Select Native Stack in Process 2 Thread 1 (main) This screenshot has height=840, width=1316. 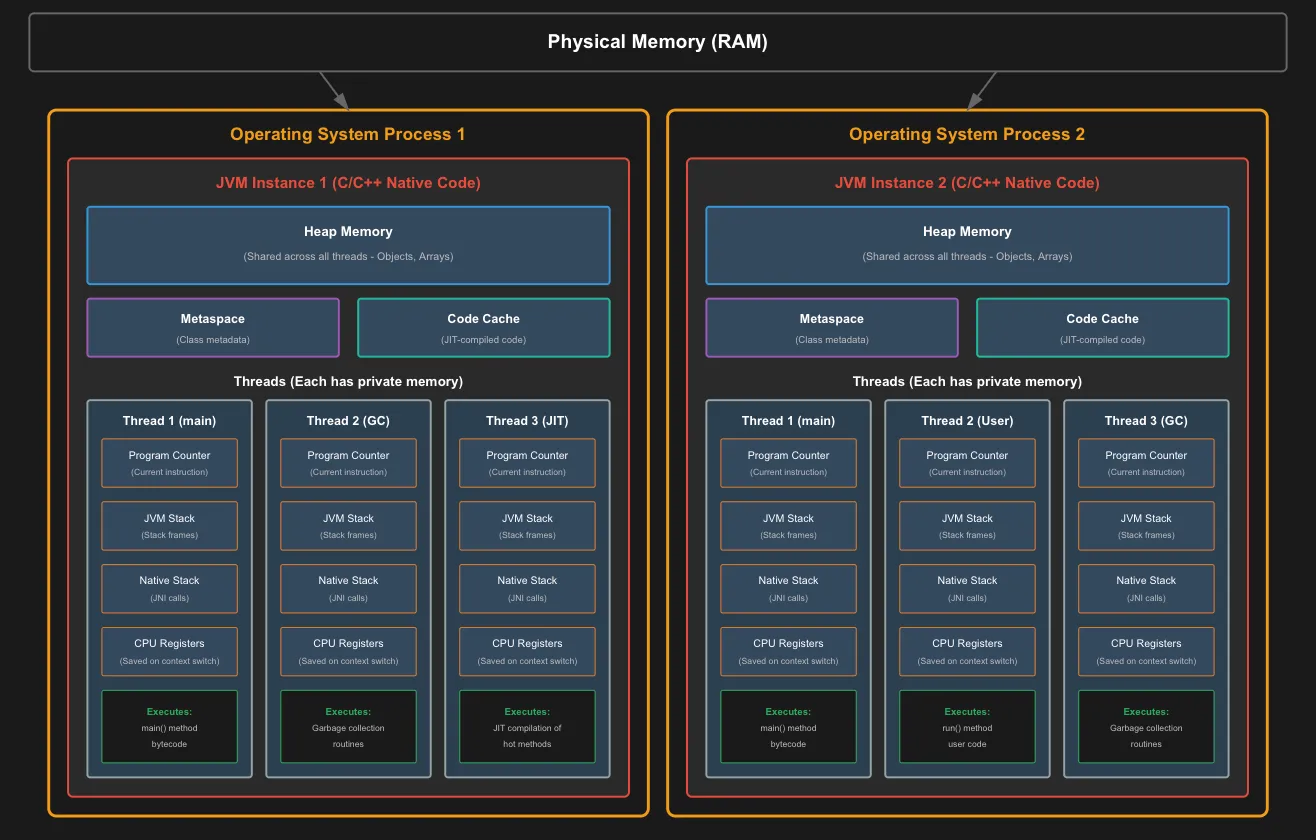pos(788,588)
